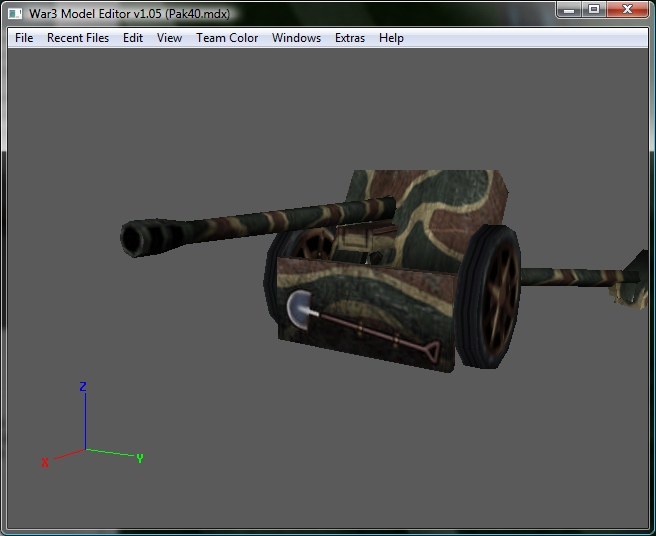This screenshot has width=656, height=536.
Task: Click the cannon's front right wheel
Action: (489, 297)
